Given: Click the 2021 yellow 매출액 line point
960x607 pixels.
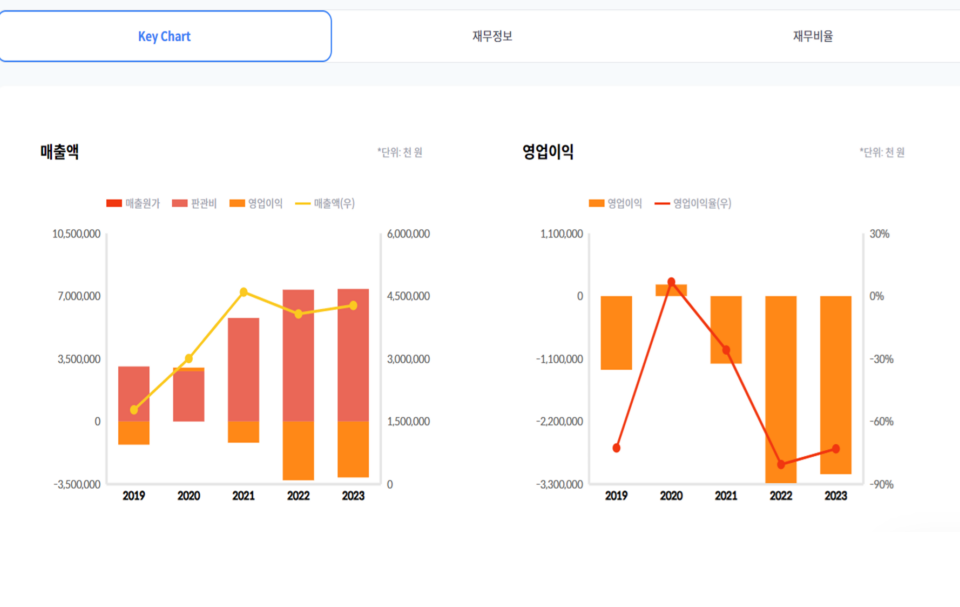Looking at the screenshot, I should pos(243,292).
